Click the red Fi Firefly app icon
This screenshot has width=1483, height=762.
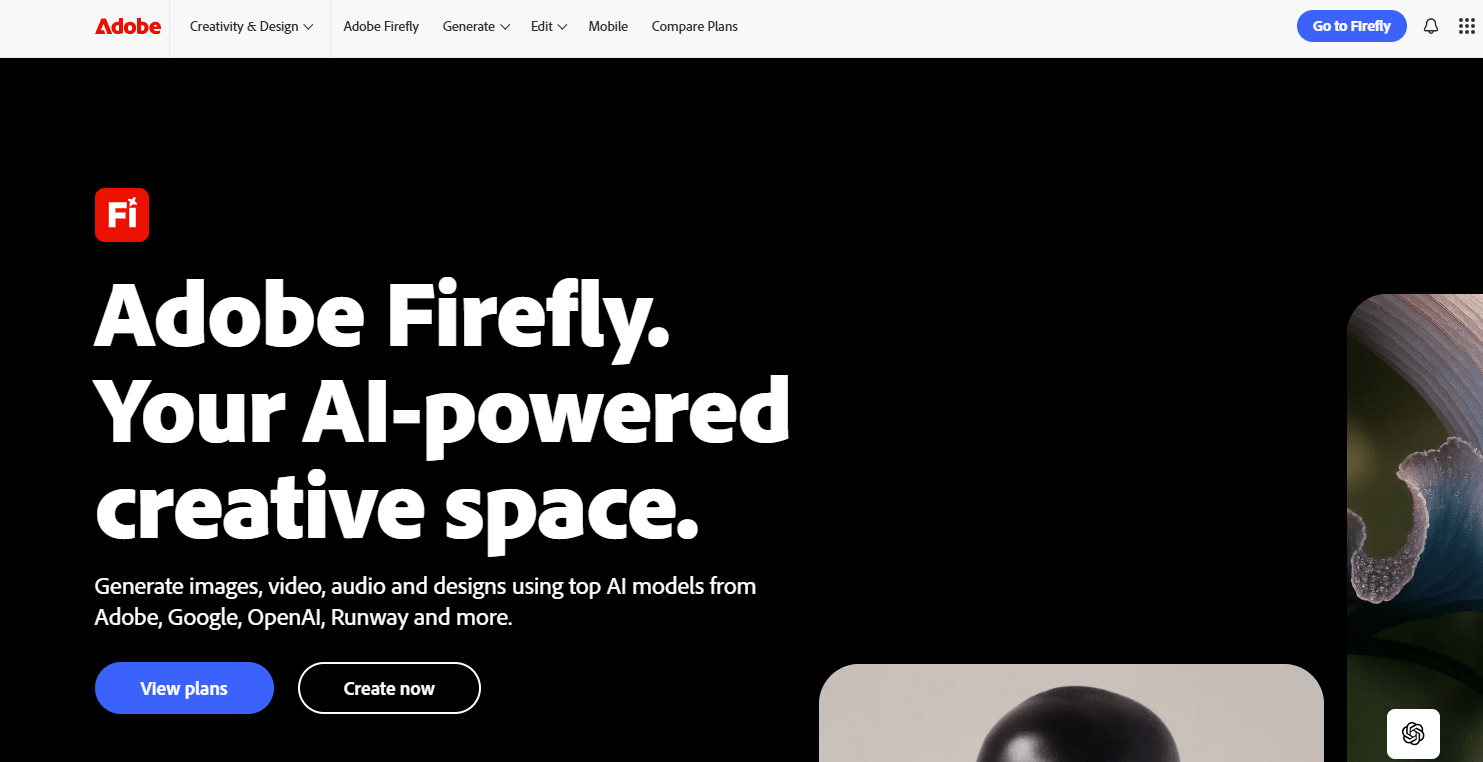[122, 215]
